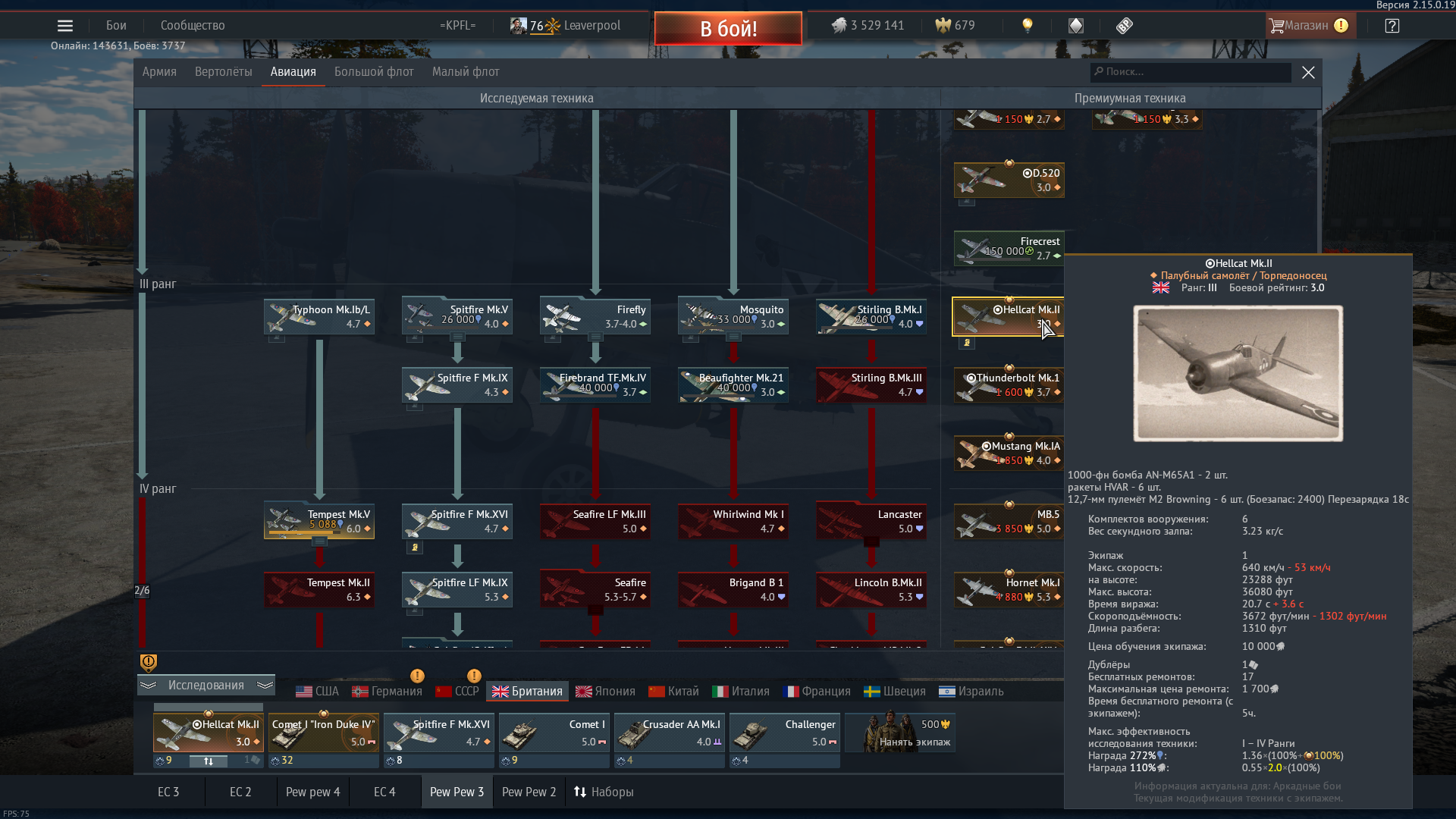The image size is (1456, 819).
Task: Select crew slot Comet I "Iron Duke IV"
Action: pos(324,733)
